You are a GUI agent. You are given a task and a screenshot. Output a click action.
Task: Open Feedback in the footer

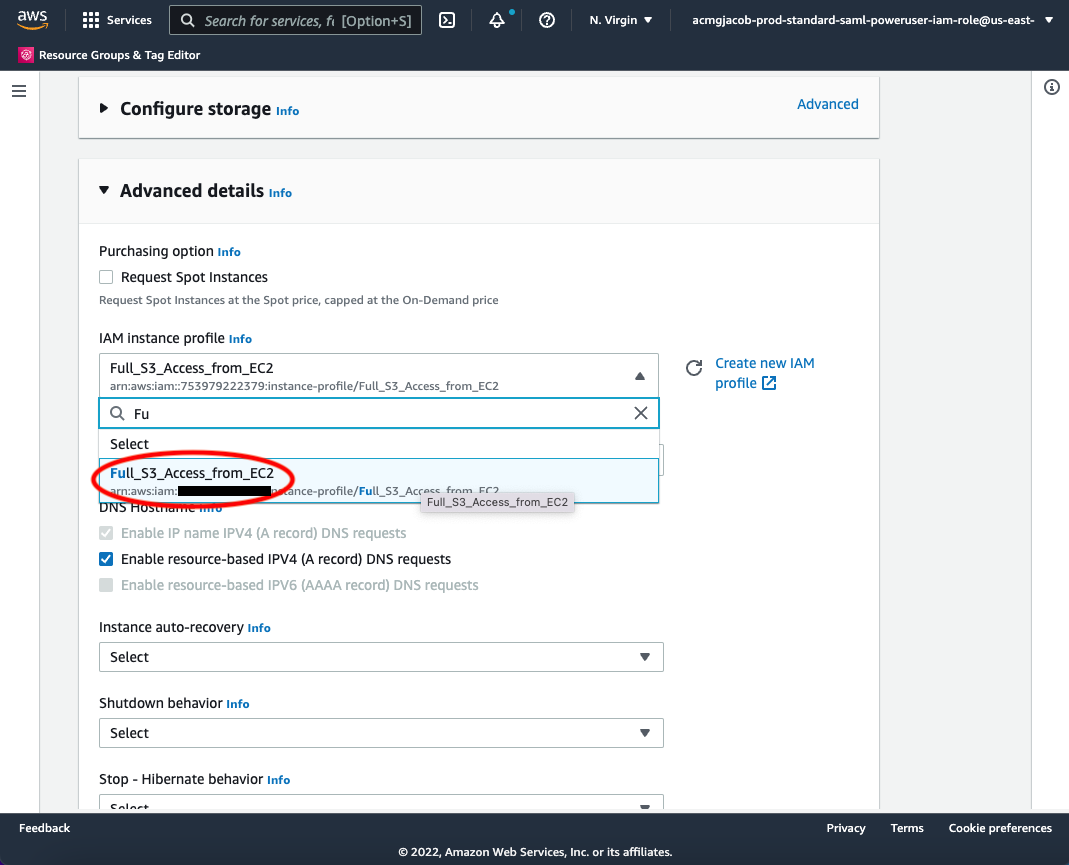[x=44, y=828]
